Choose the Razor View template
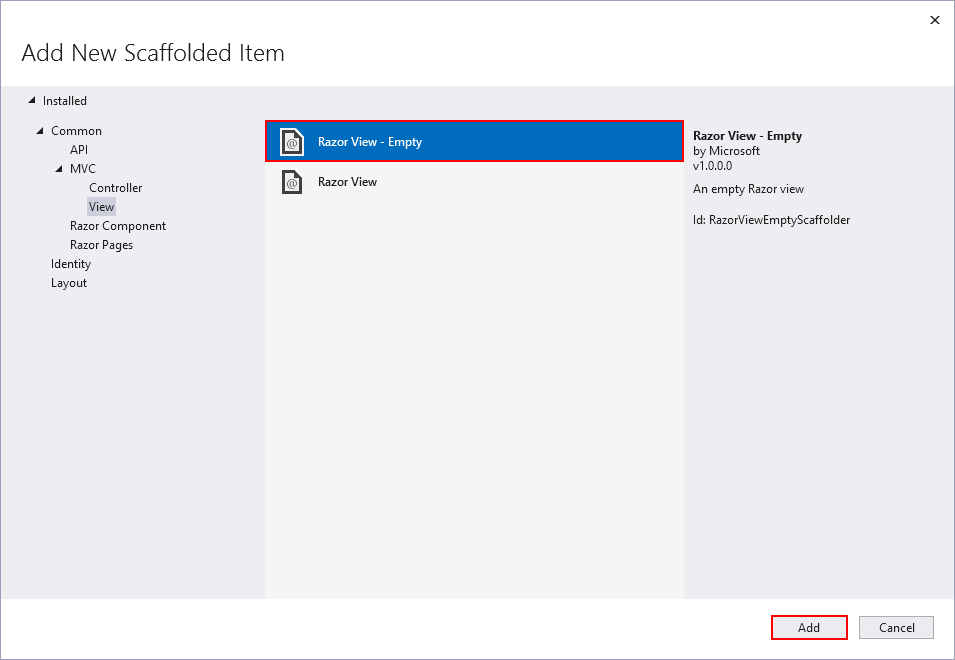Screen dimensions: 955x660 coord(348,181)
